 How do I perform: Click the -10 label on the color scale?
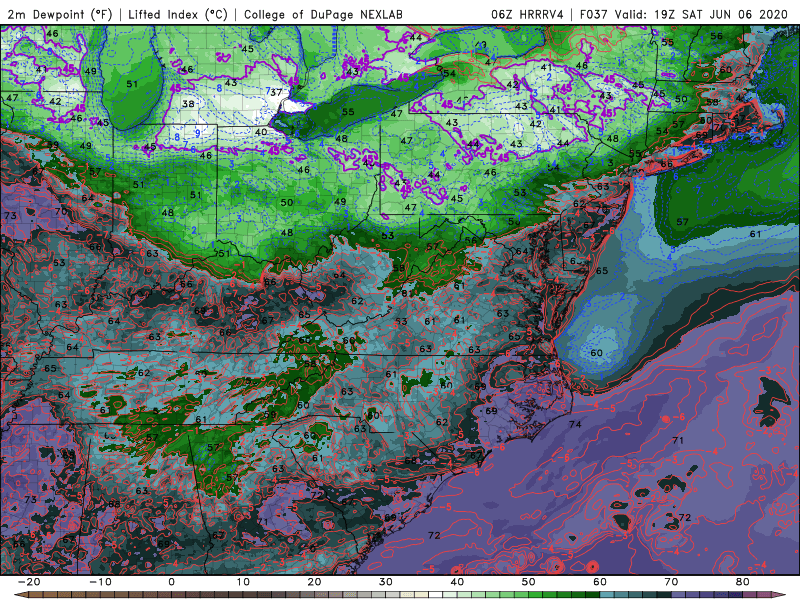100,582
